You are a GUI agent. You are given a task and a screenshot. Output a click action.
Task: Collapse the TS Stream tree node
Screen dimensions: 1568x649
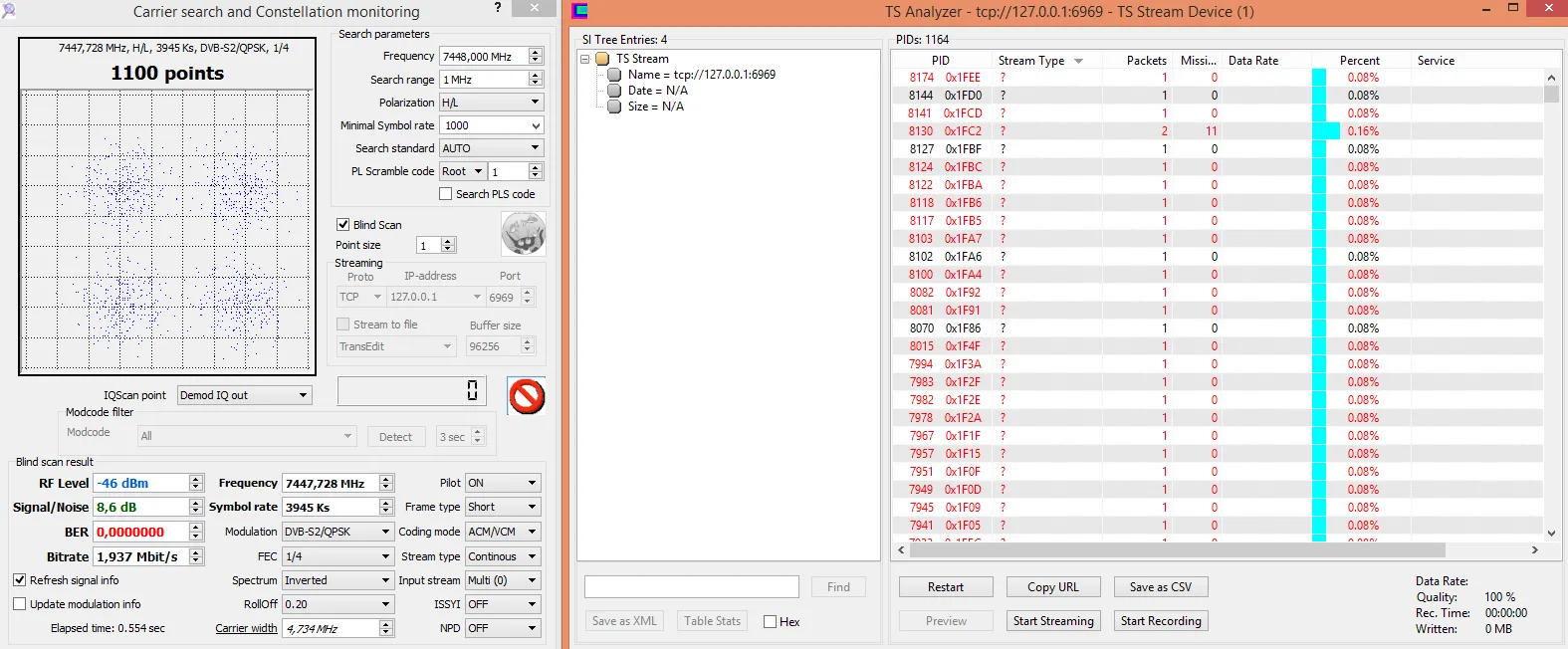click(585, 59)
